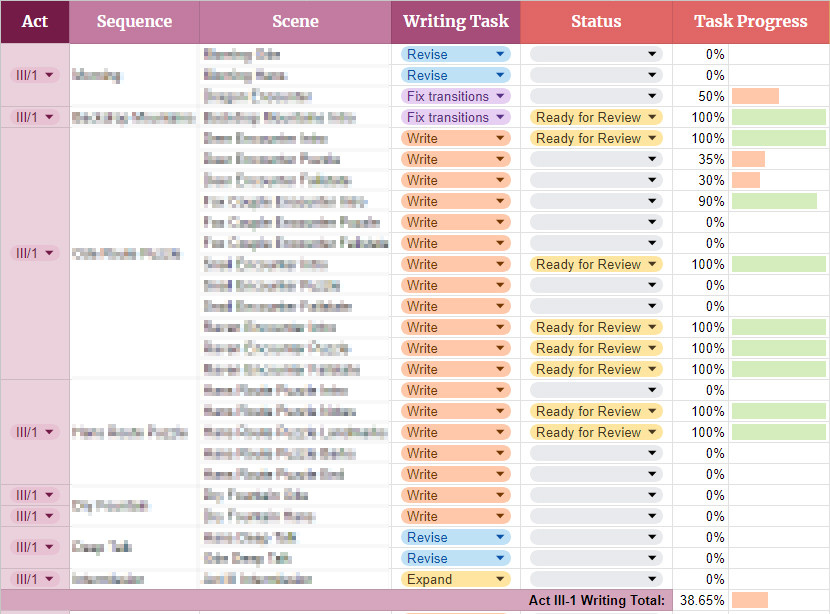The image size is (830, 614).
Task: Open the empty Status dropdown in the Expand row
Action: 596,579
